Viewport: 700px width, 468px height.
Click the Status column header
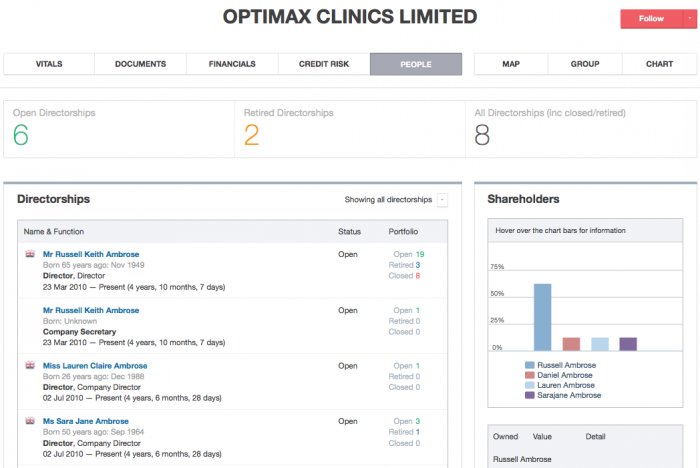tap(349, 231)
